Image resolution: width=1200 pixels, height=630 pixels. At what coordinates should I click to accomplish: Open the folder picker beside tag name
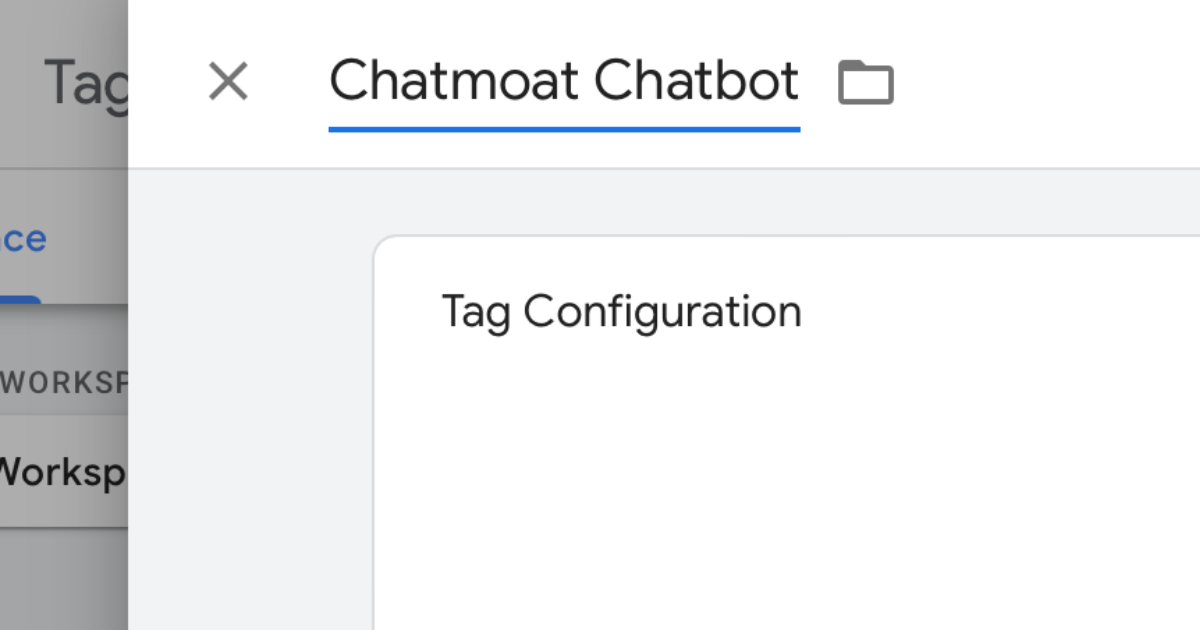865,82
